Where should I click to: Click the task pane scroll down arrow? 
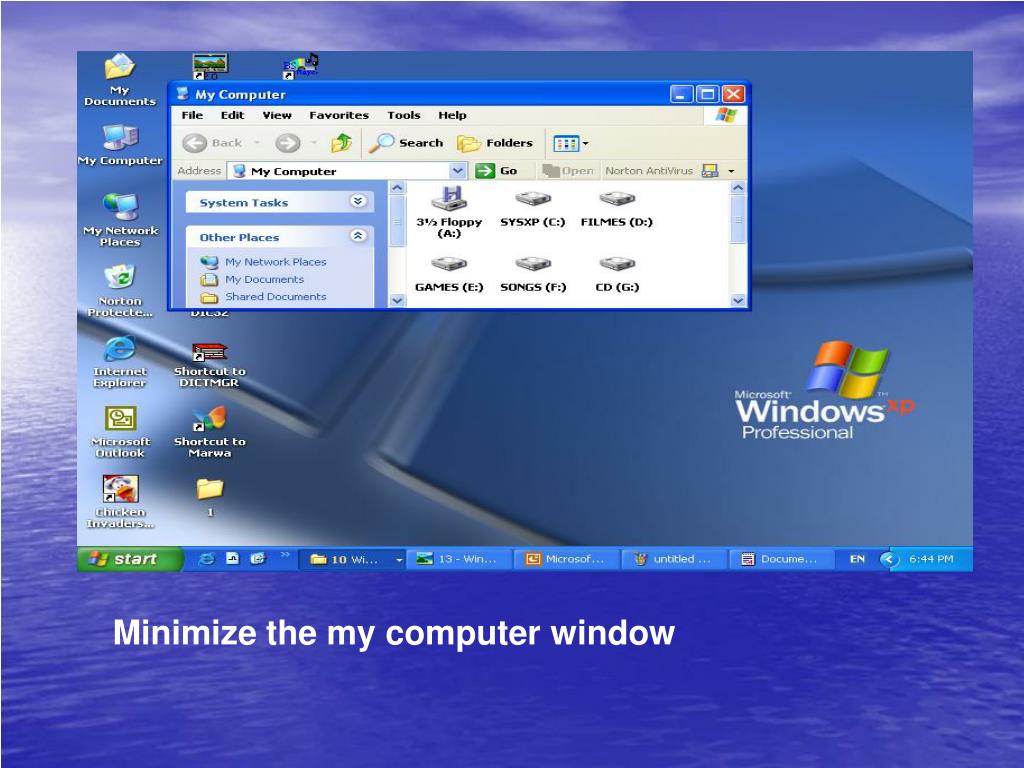point(397,300)
